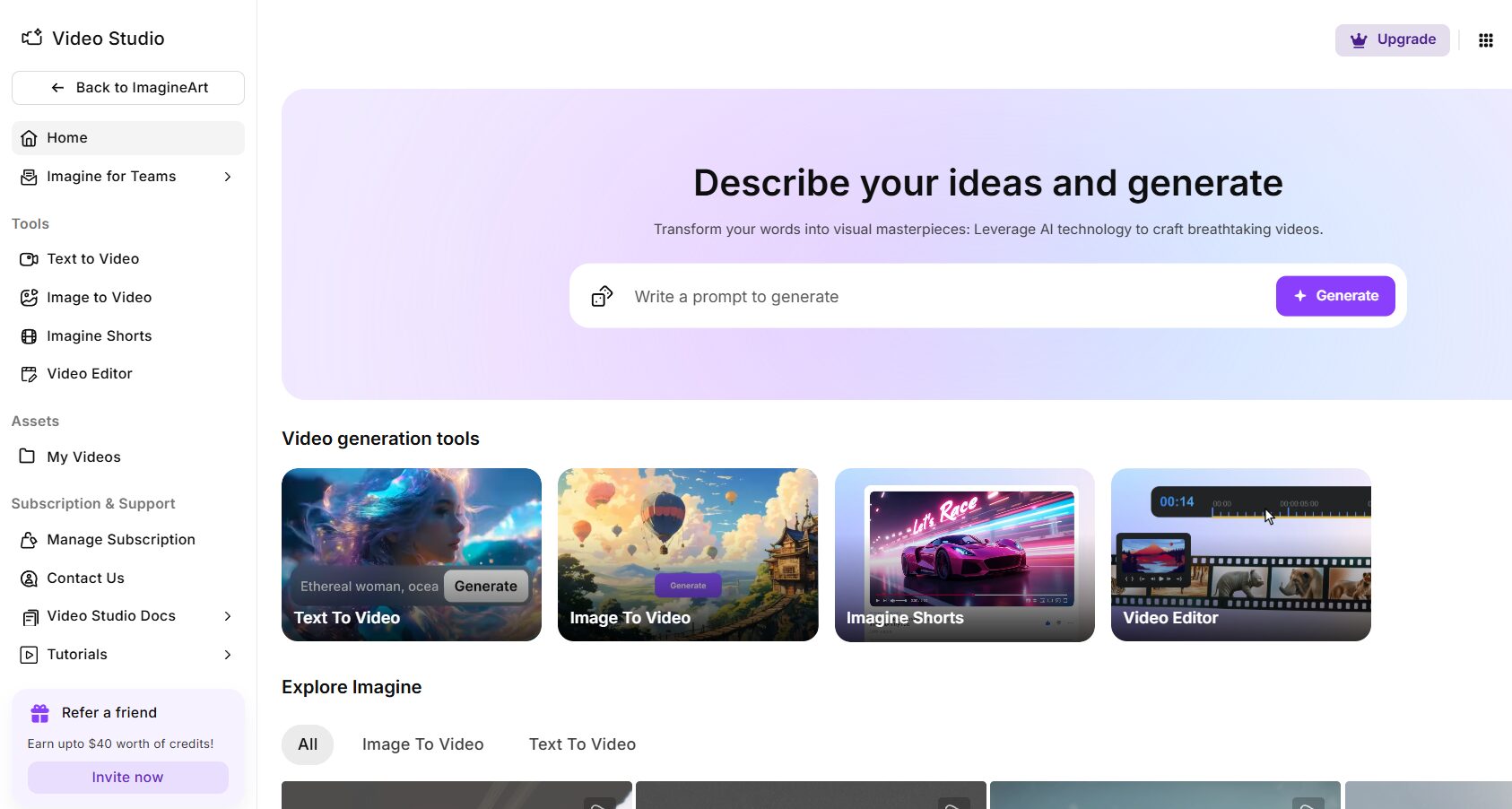This screenshot has width=1512, height=809.
Task: Click the prompt text input field
Action: tap(942, 297)
